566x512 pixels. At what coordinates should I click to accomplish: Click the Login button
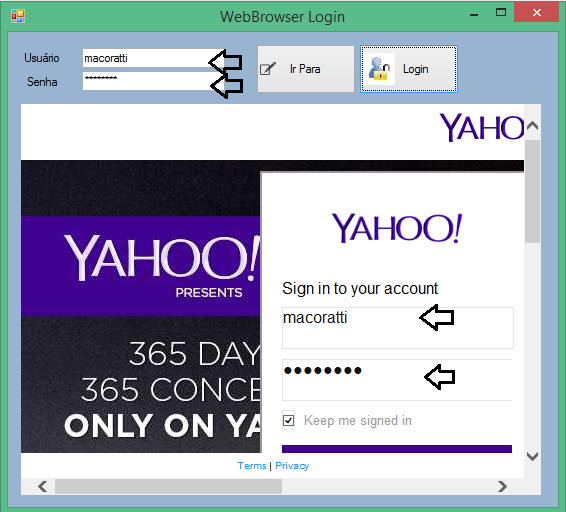tap(409, 69)
